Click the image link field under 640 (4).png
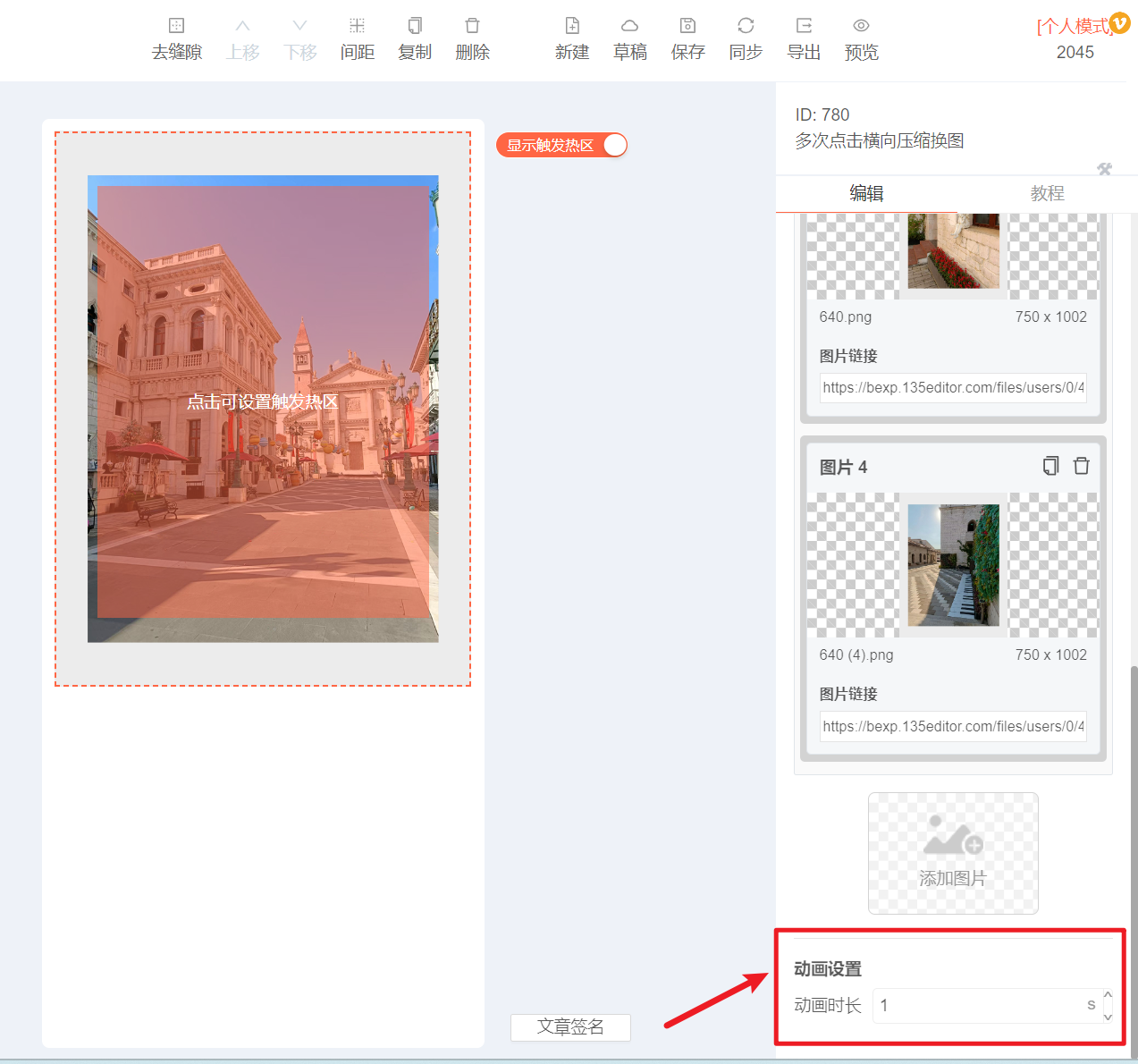This screenshot has width=1138, height=1064. click(x=953, y=726)
